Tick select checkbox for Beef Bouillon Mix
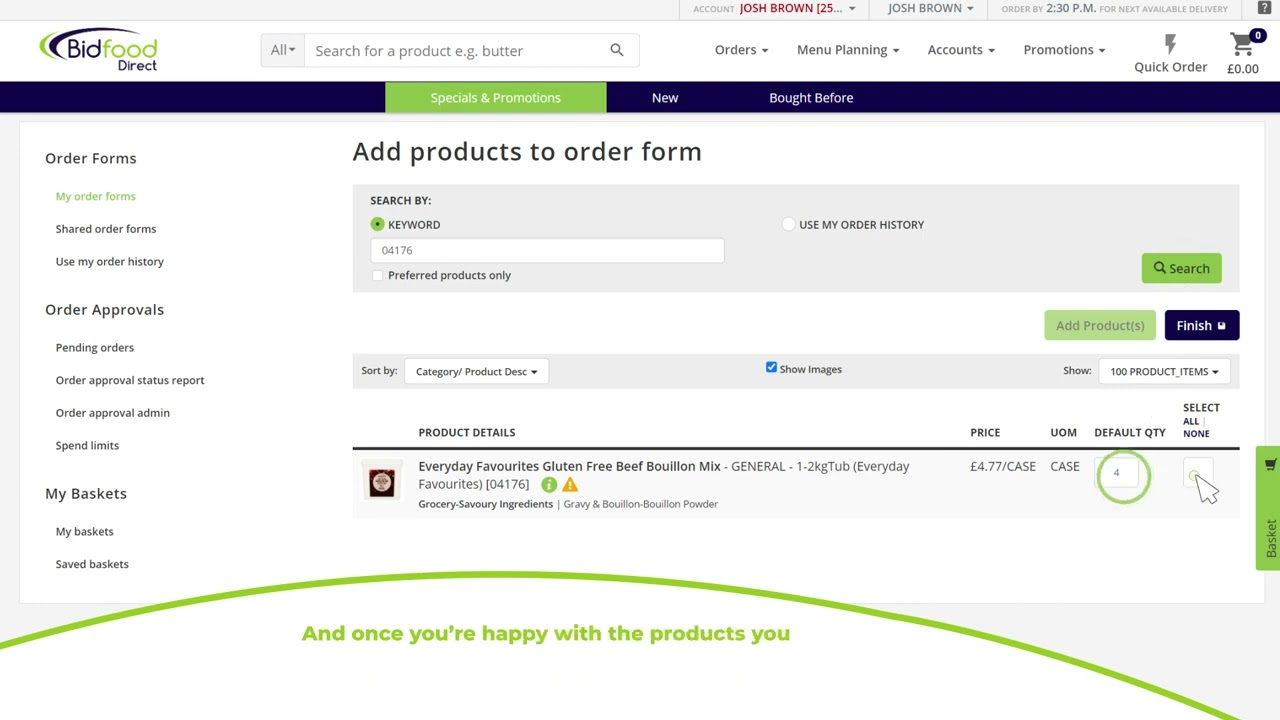 [x=1196, y=474]
